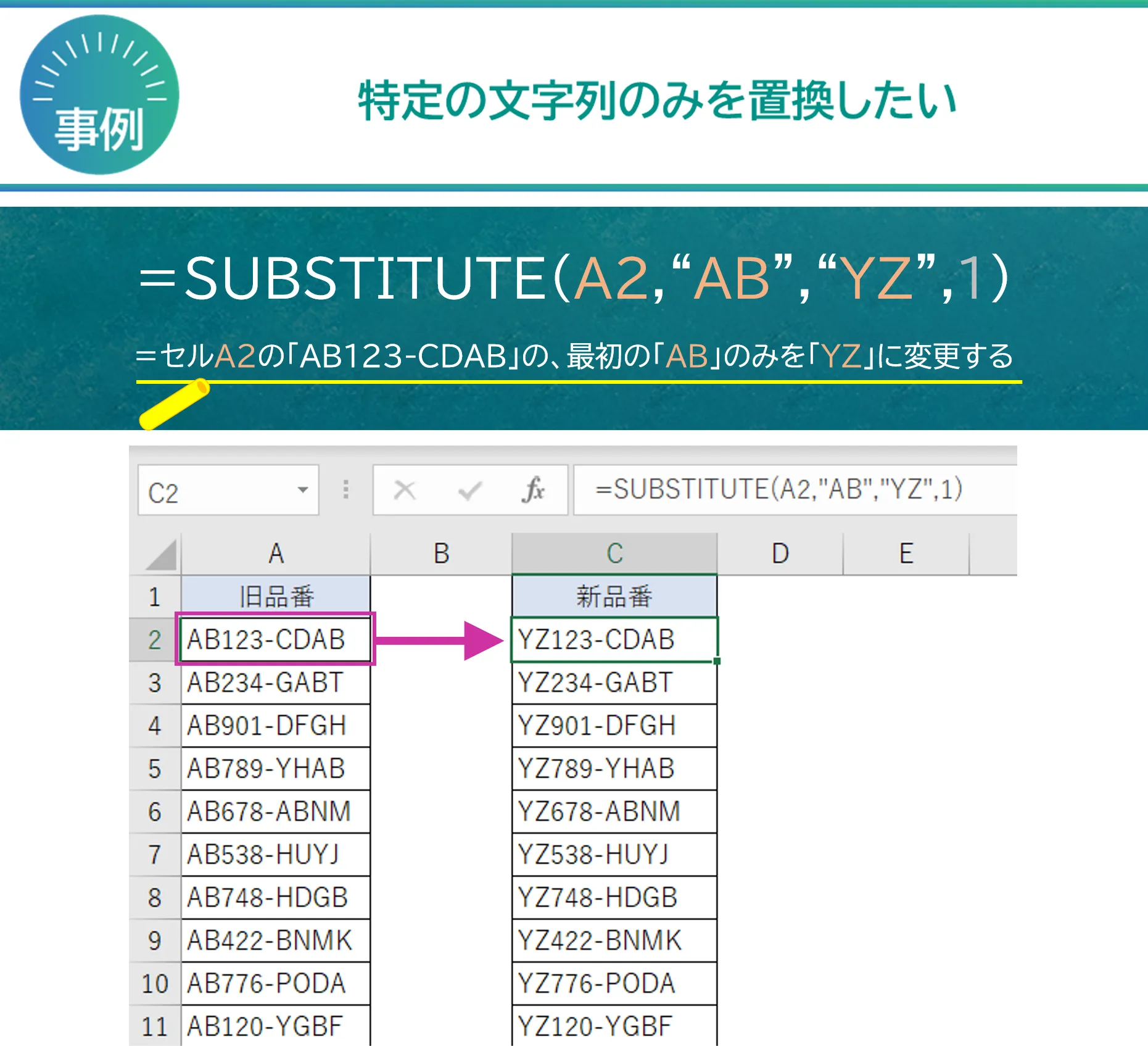Image resolution: width=1148 pixels, height=1046 pixels.
Task: Select cell containing YZ234-GABT
Action: pyautogui.click(x=614, y=683)
